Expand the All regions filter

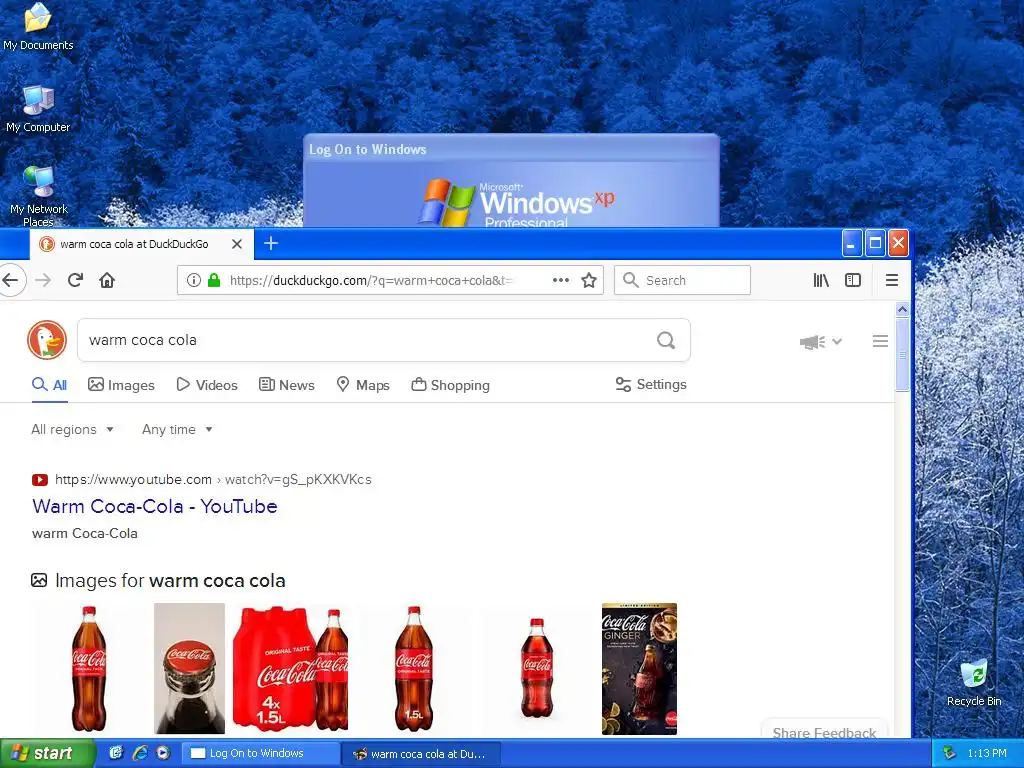tap(72, 430)
